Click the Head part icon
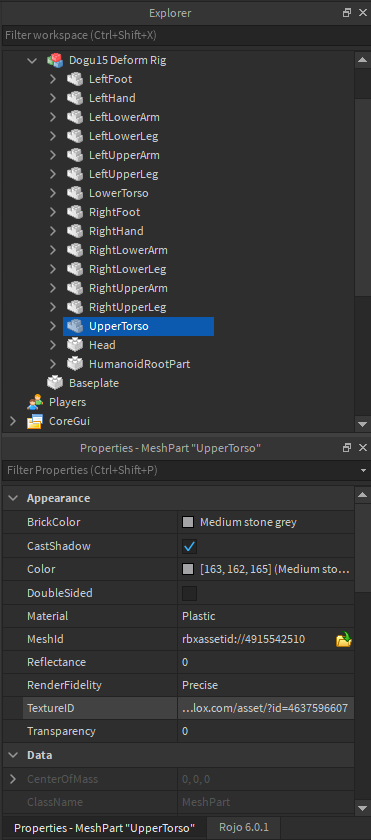 click(x=75, y=345)
